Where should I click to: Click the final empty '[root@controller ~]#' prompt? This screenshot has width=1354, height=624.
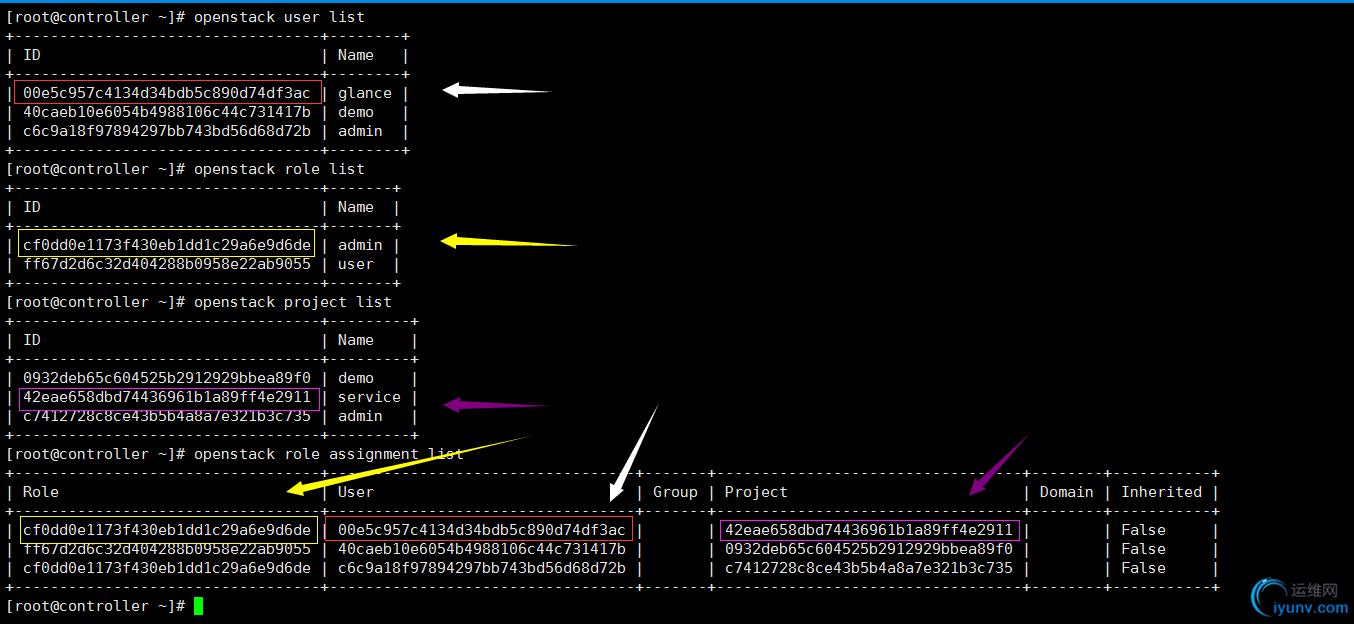click(95, 606)
